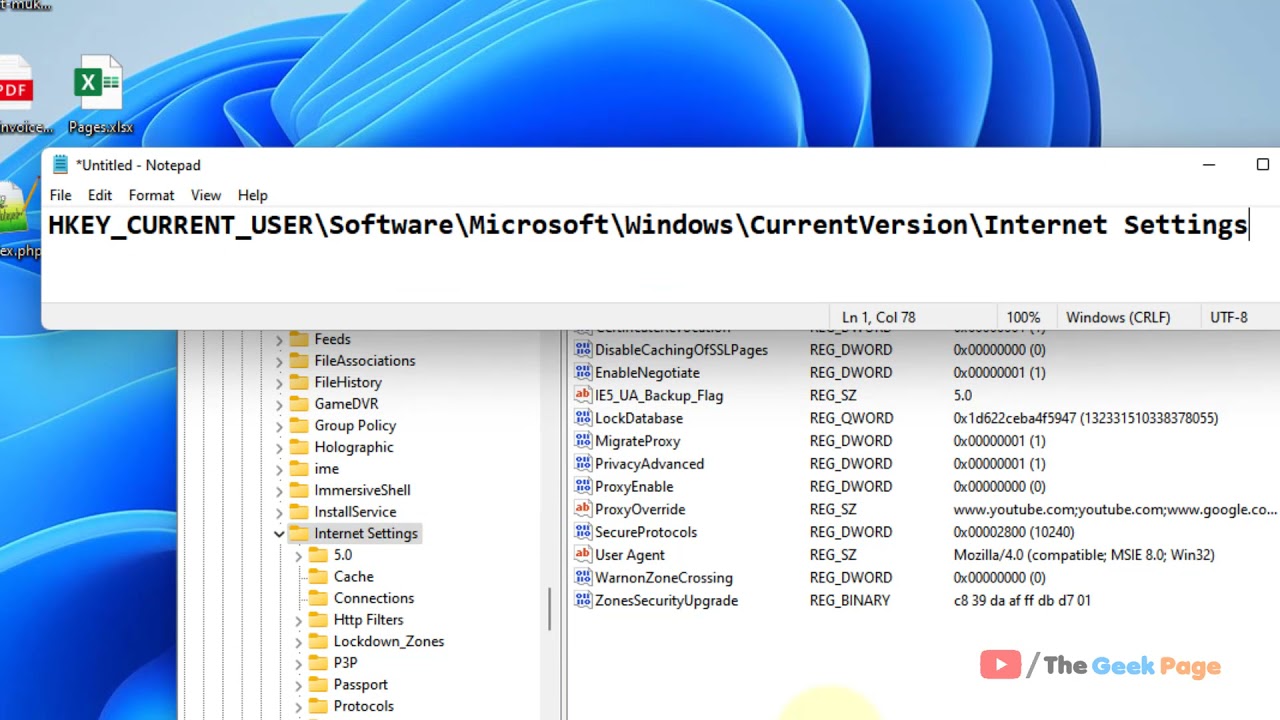
Task: Click the open Internet Settings folder icon
Action: (x=298, y=533)
